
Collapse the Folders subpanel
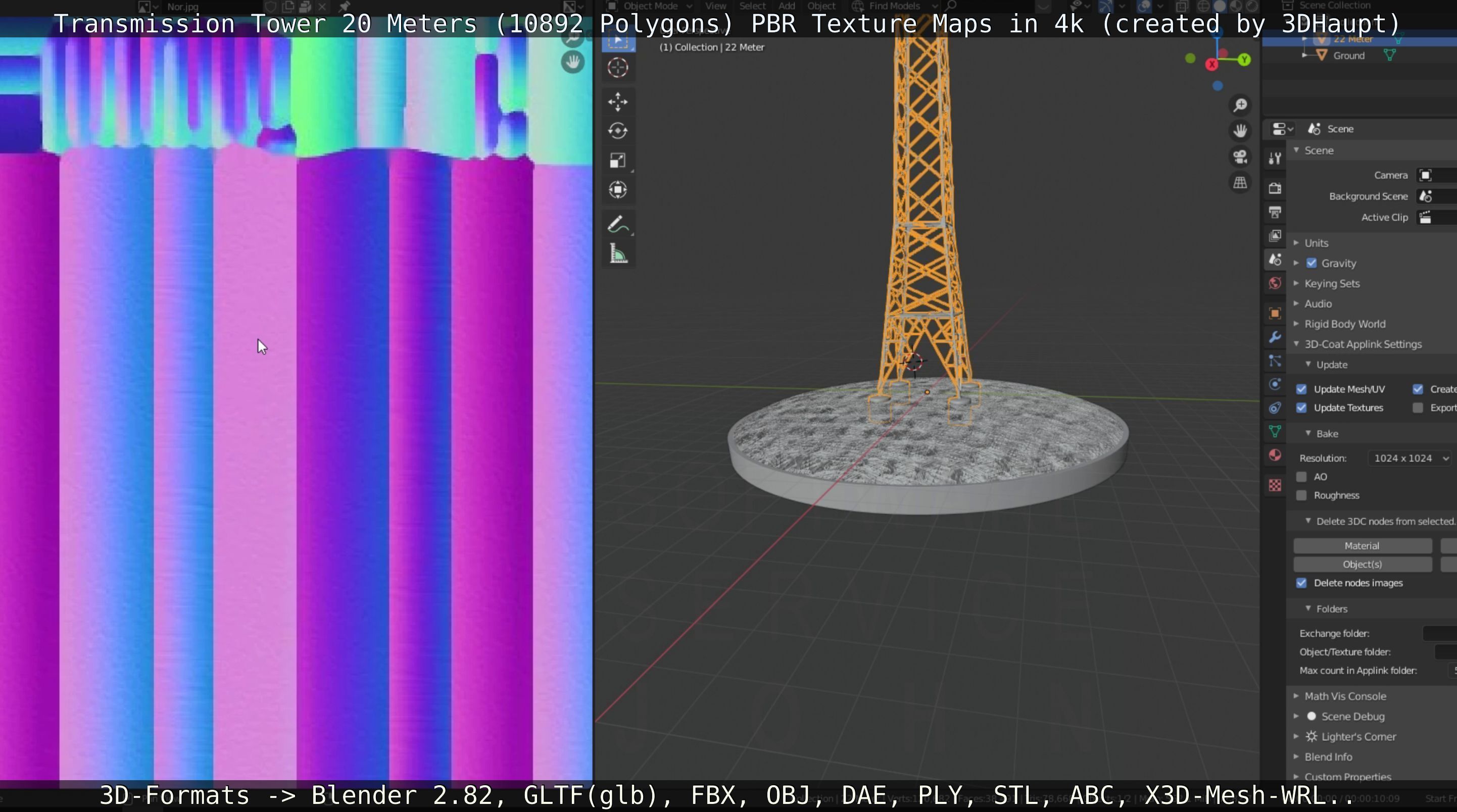click(x=1307, y=609)
